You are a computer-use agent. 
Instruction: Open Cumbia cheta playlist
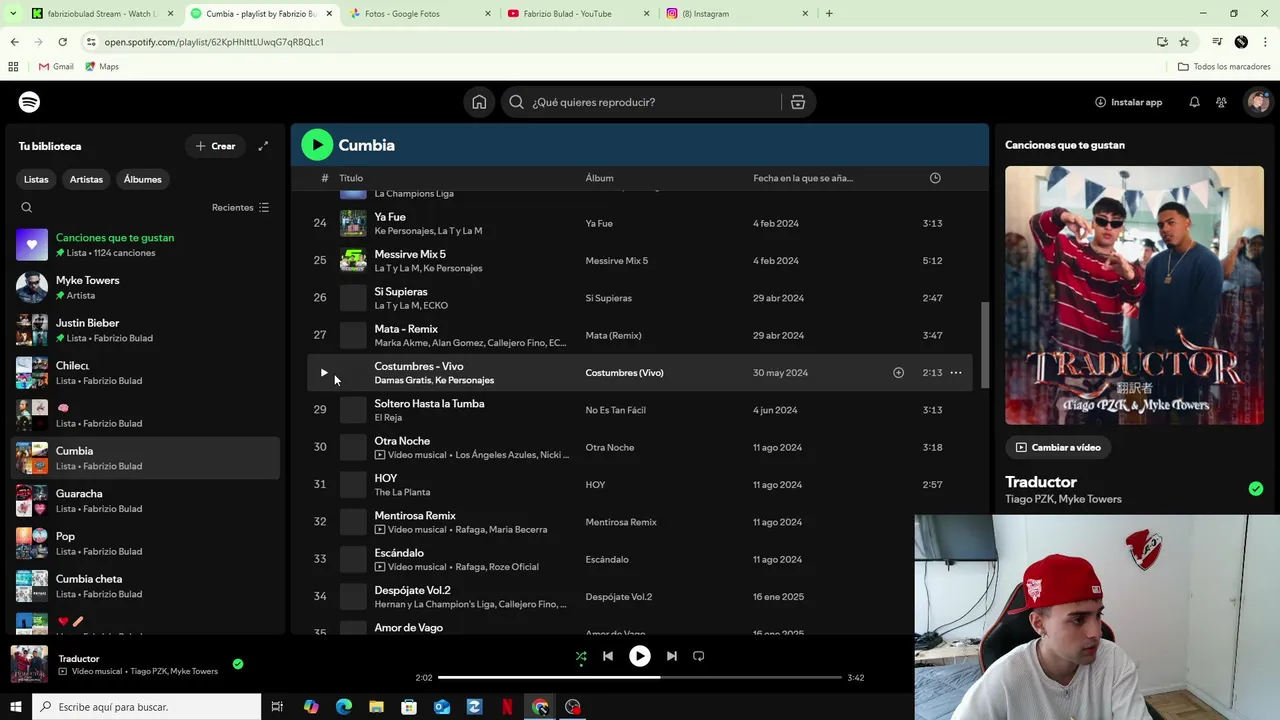click(x=145, y=586)
